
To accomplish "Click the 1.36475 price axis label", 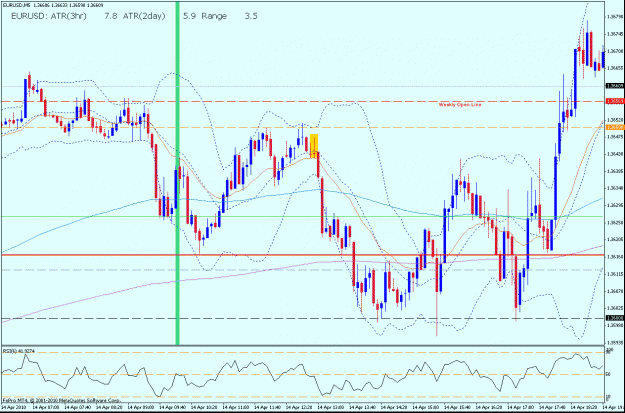I will point(614,136).
